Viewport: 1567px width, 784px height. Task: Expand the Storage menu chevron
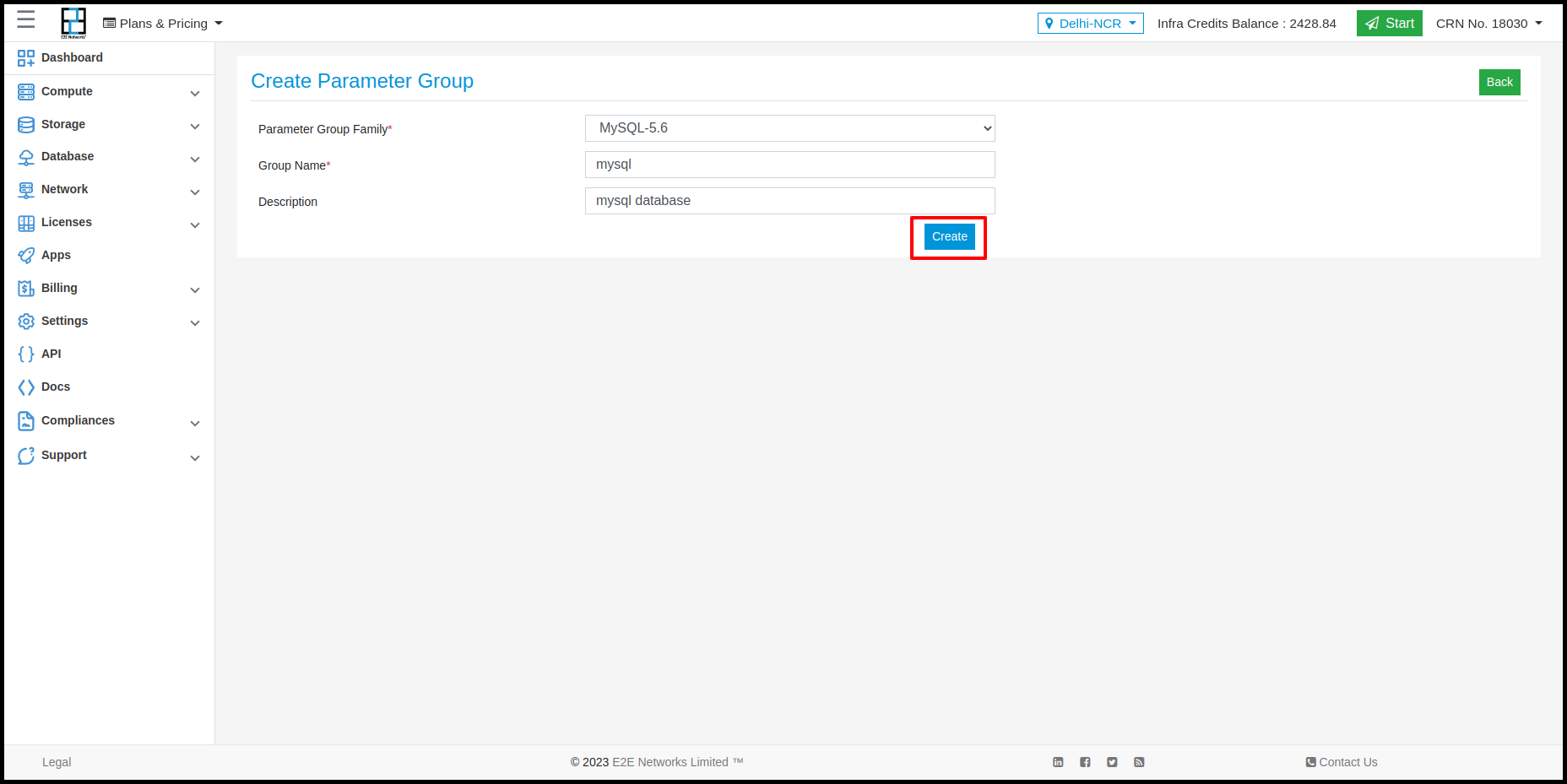click(195, 127)
